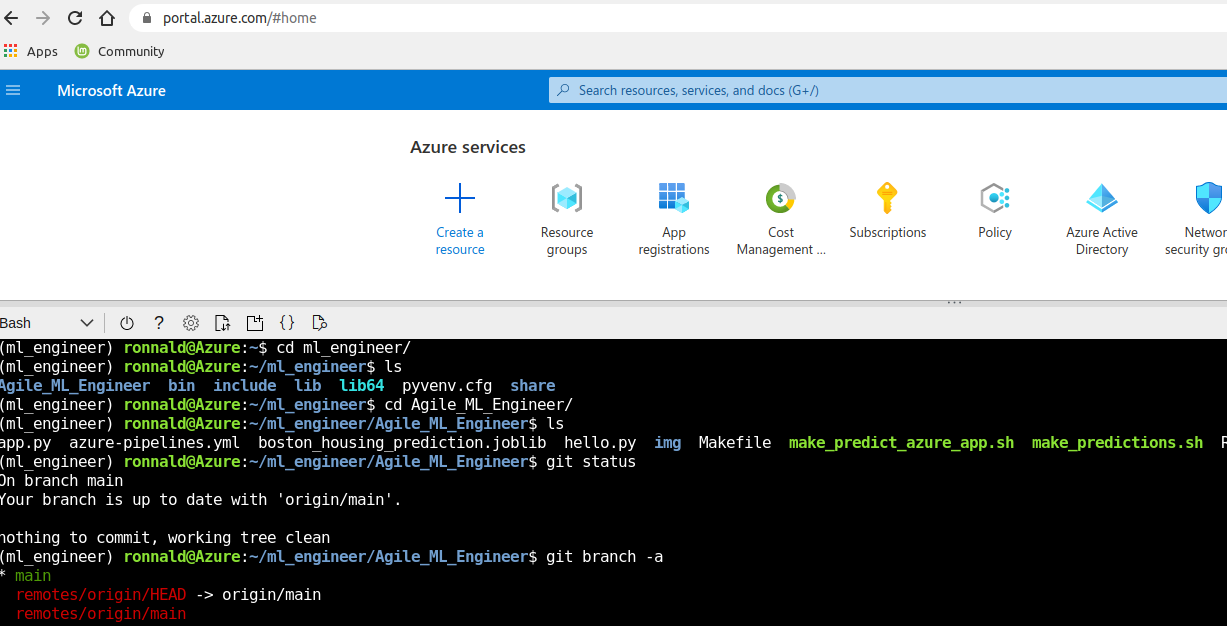The image size is (1227, 626).
Task: Click 'lib64' in terminal ls output
Action: (362, 385)
